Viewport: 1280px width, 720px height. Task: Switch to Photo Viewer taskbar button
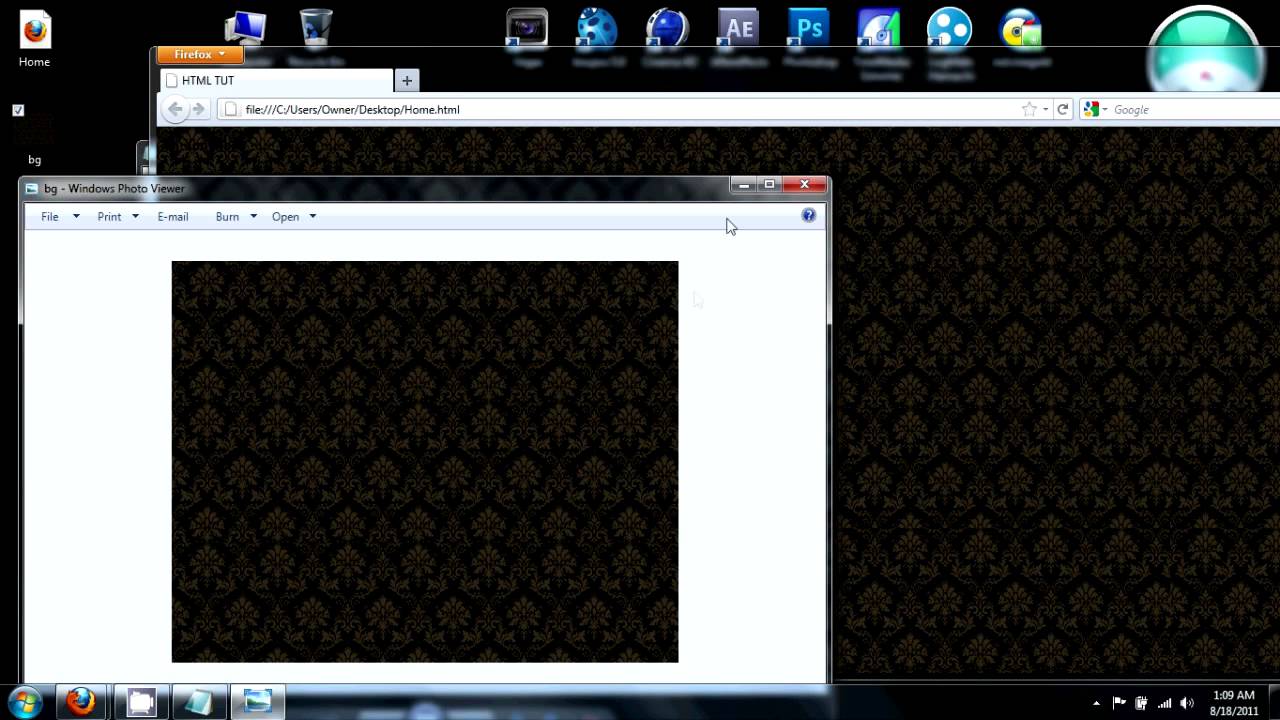(257, 702)
